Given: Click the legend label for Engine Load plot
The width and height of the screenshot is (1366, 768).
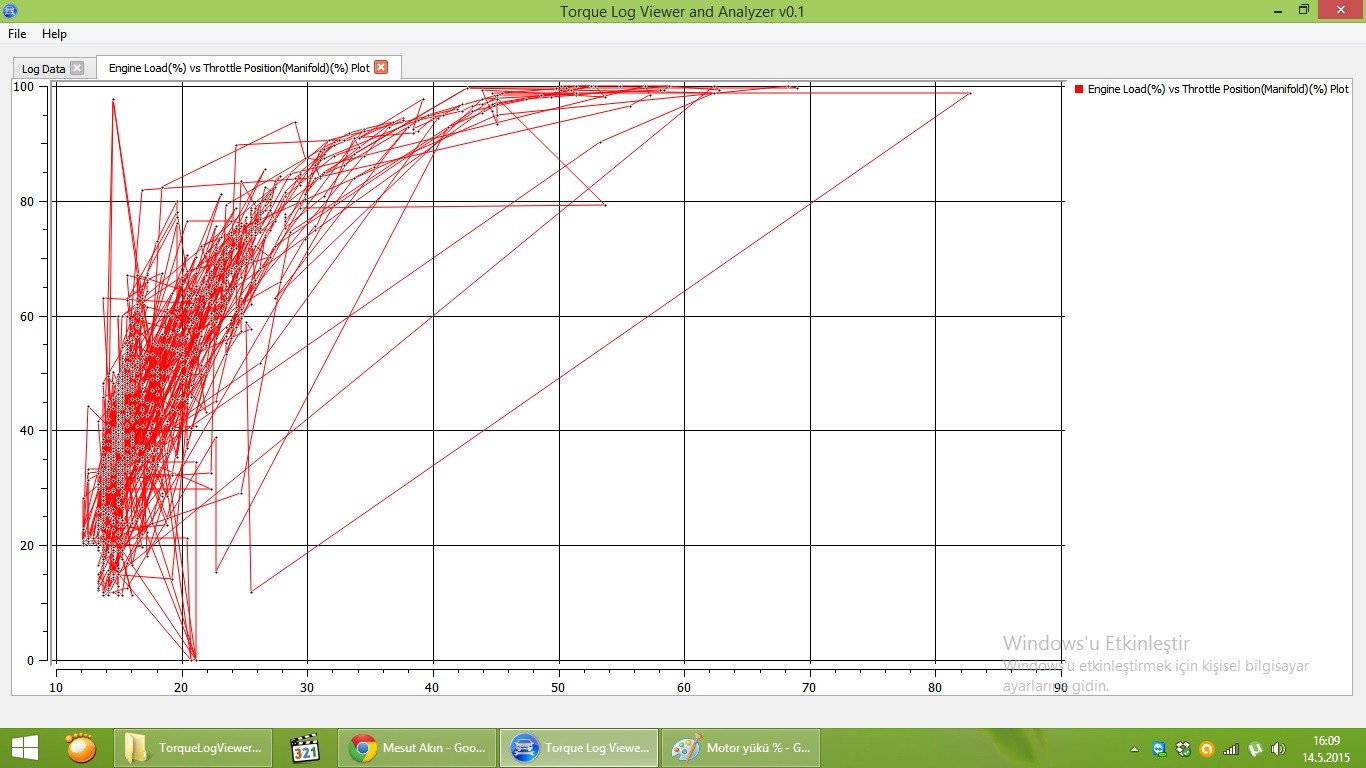Looking at the screenshot, I should pos(1217,89).
